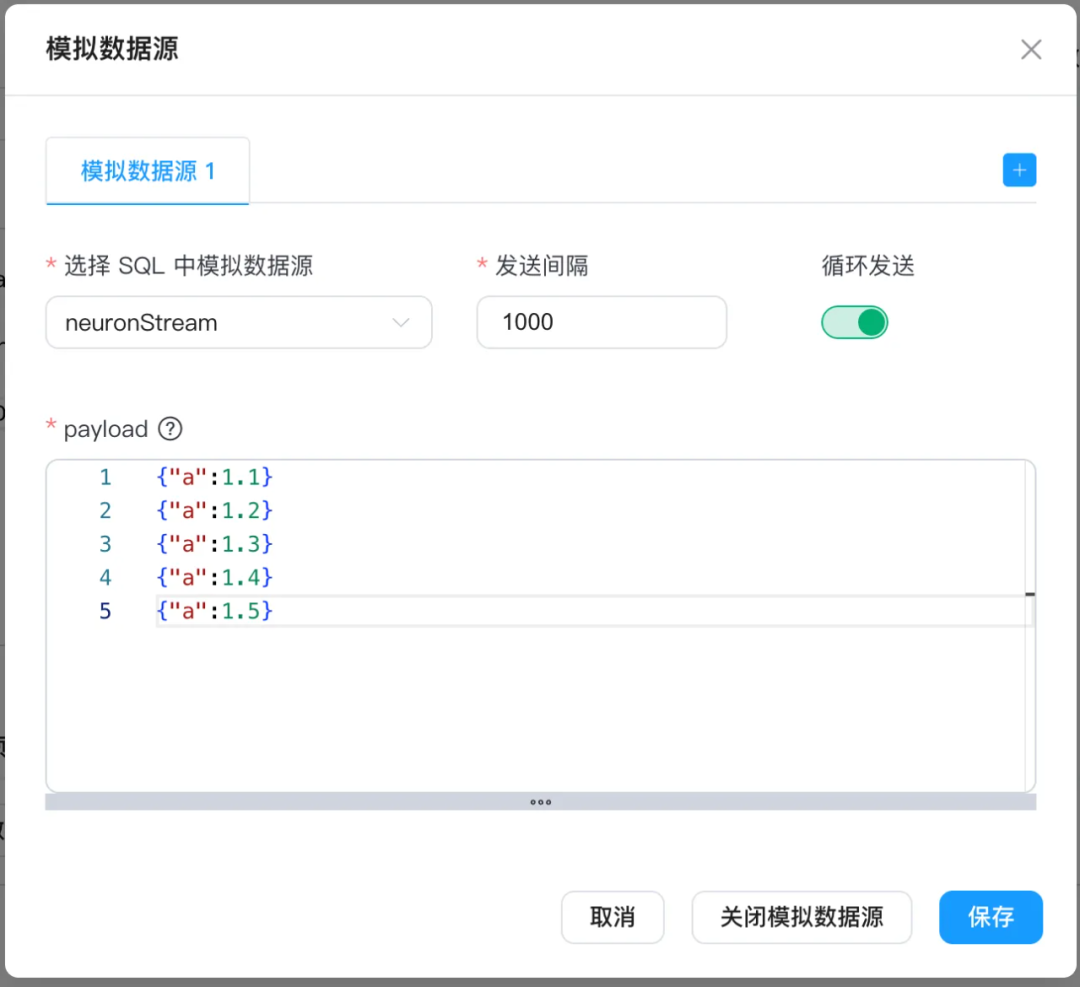Click the 发送间隔 input field showing 1000

[x=601, y=322]
